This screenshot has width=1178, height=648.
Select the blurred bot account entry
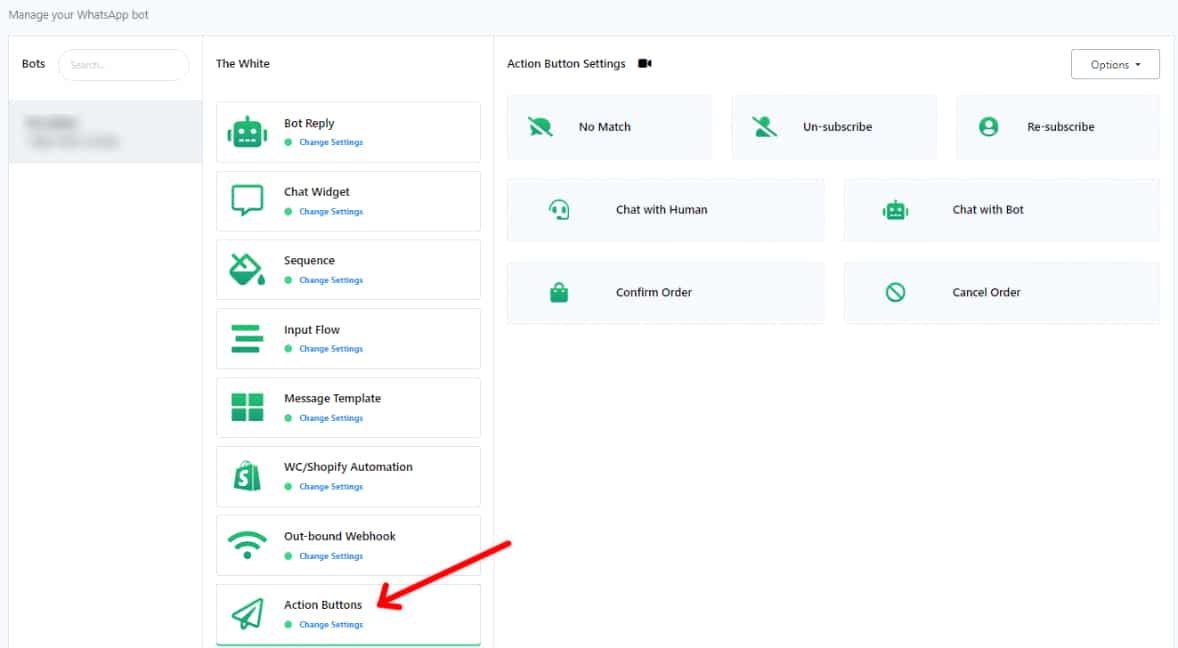tap(105, 132)
